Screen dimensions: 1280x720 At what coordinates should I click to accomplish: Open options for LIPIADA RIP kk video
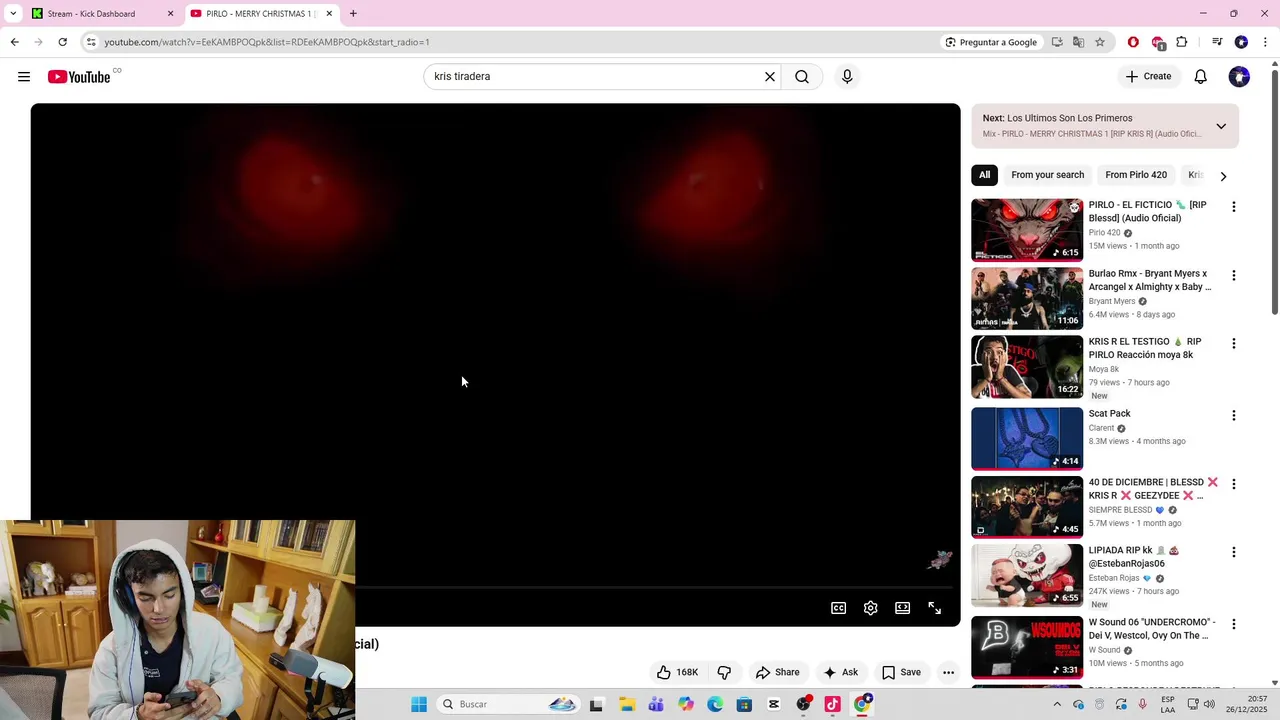point(1234,552)
